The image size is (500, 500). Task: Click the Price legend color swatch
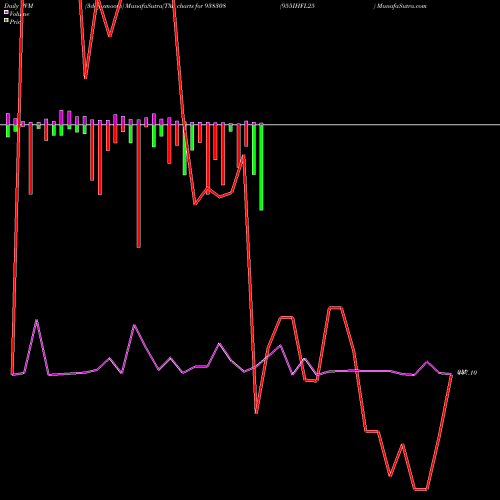coord(6,21)
